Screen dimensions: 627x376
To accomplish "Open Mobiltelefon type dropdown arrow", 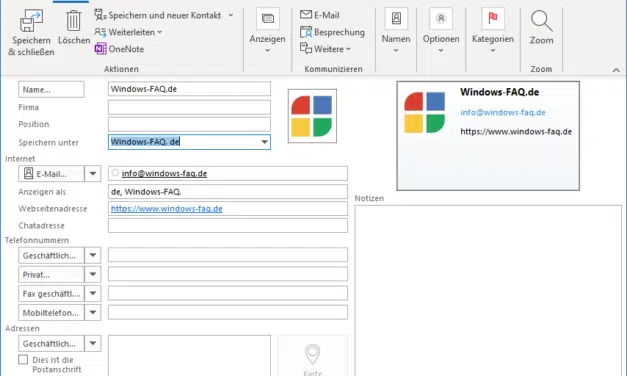I will (x=93, y=312).
